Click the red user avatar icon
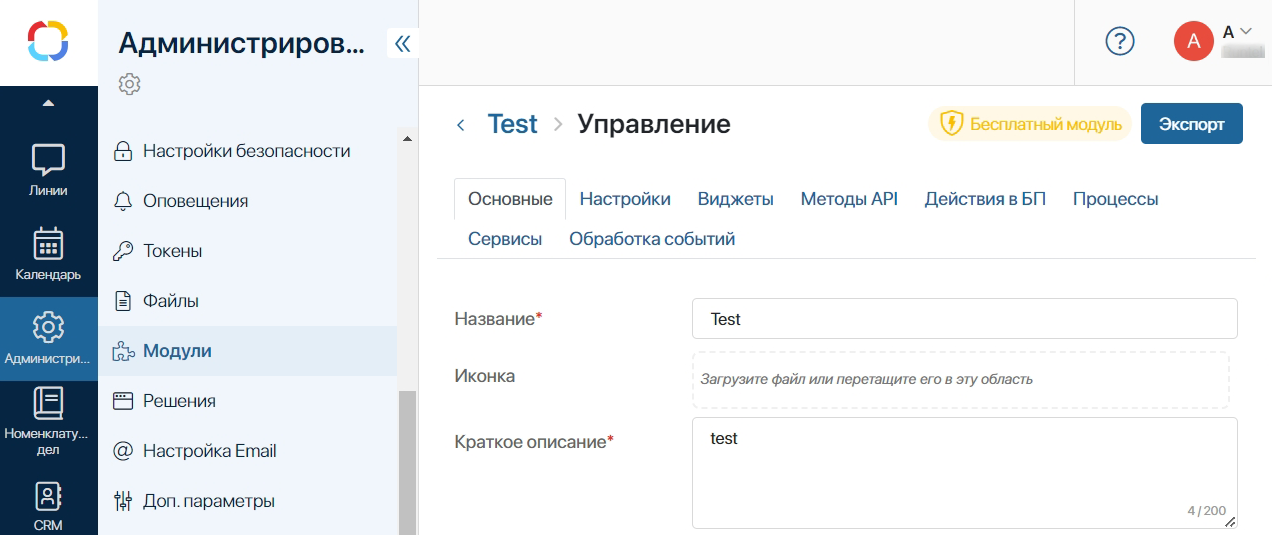The height and width of the screenshot is (535, 1272). (x=1193, y=41)
